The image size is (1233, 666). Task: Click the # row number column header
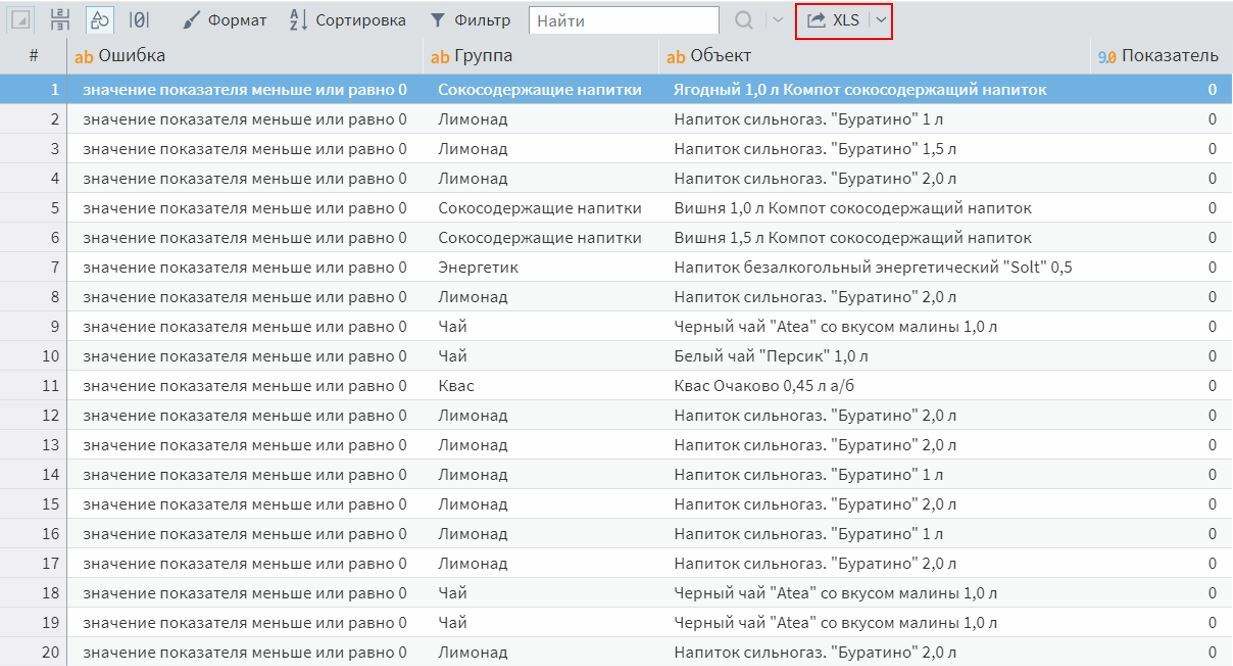click(33, 56)
